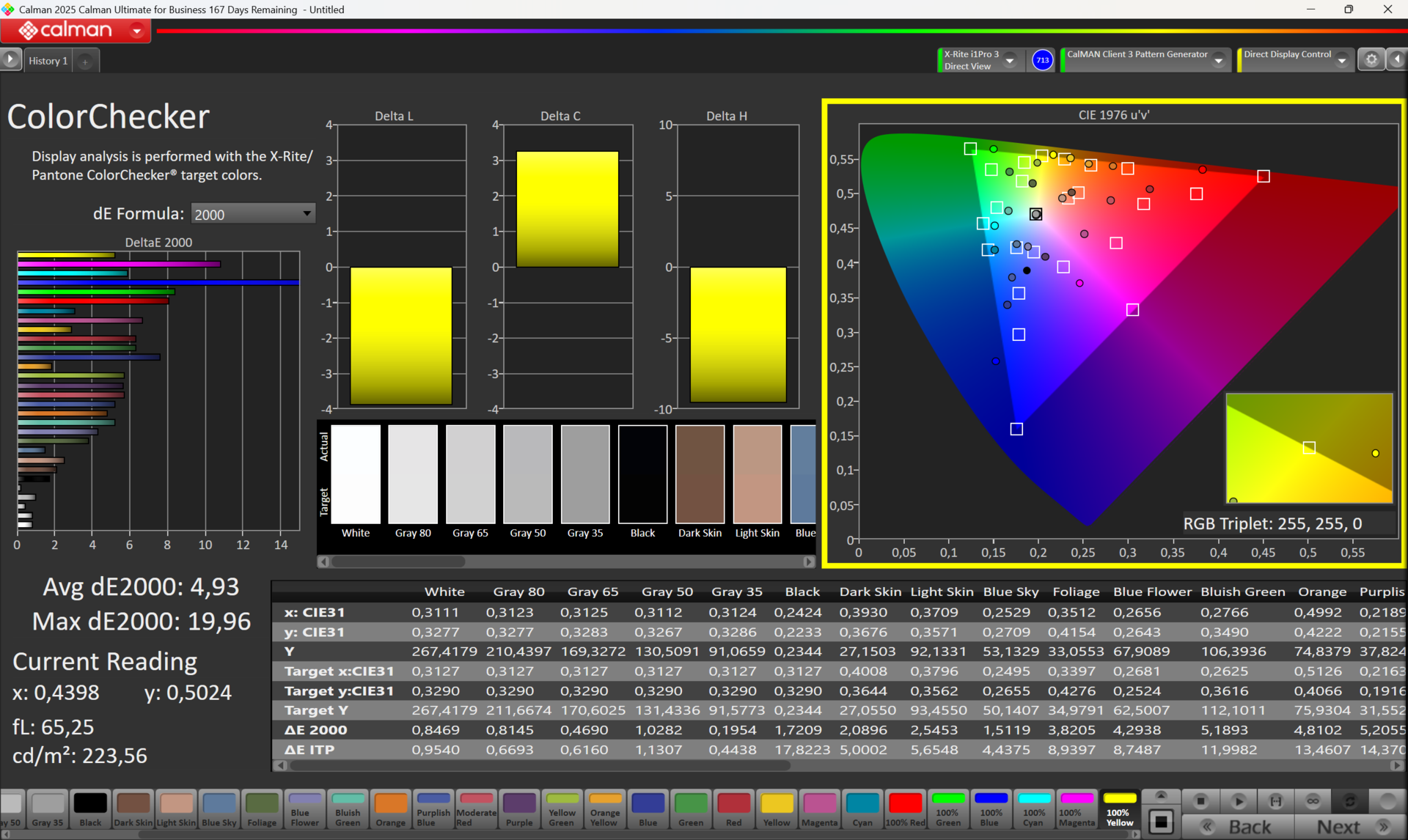Click the play arrow left of History tab
Image resolution: width=1408 pixels, height=840 pixels.
10,60
